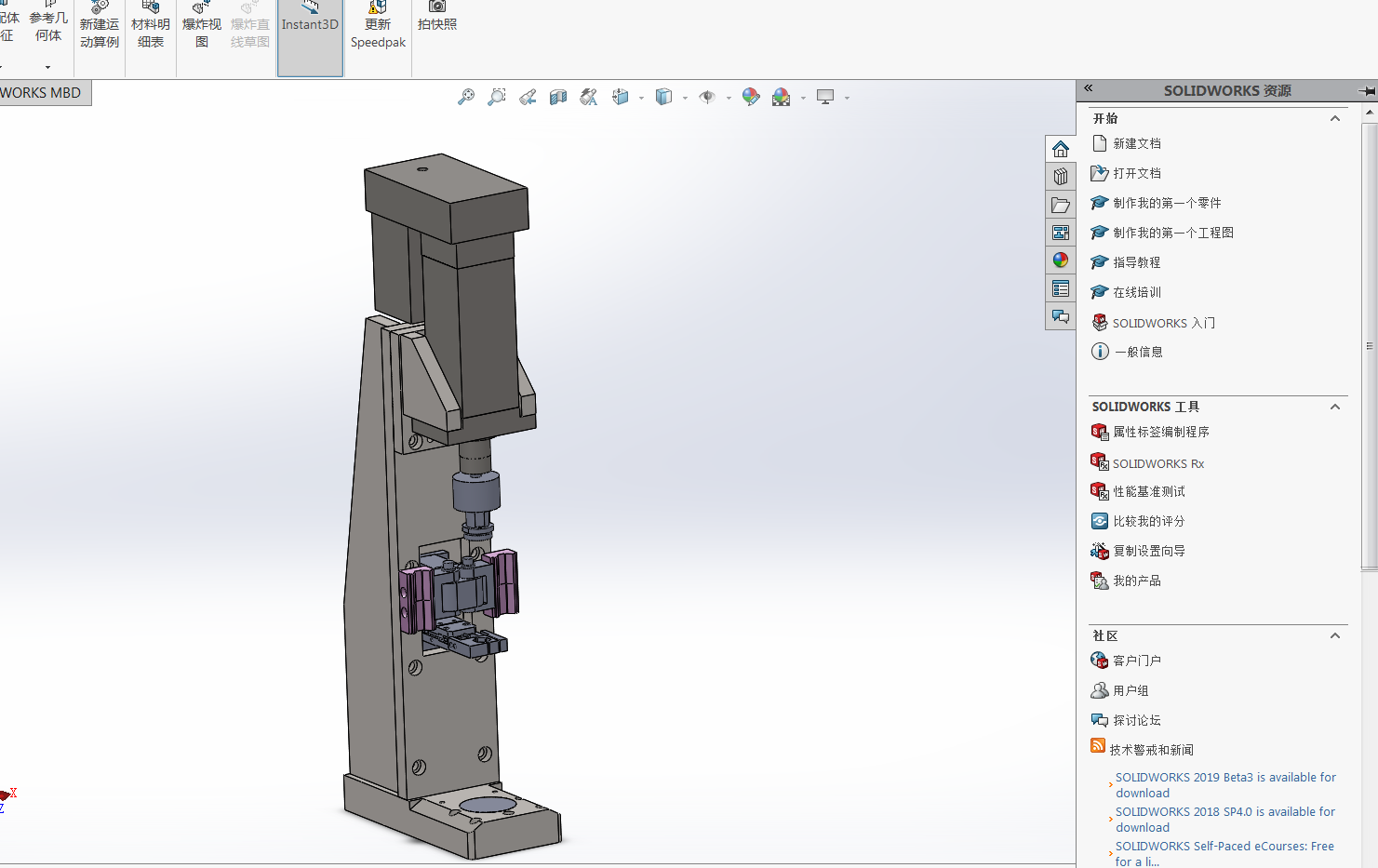Open the File Explorer side tab
The image size is (1378, 868).
pos(1061,205)
